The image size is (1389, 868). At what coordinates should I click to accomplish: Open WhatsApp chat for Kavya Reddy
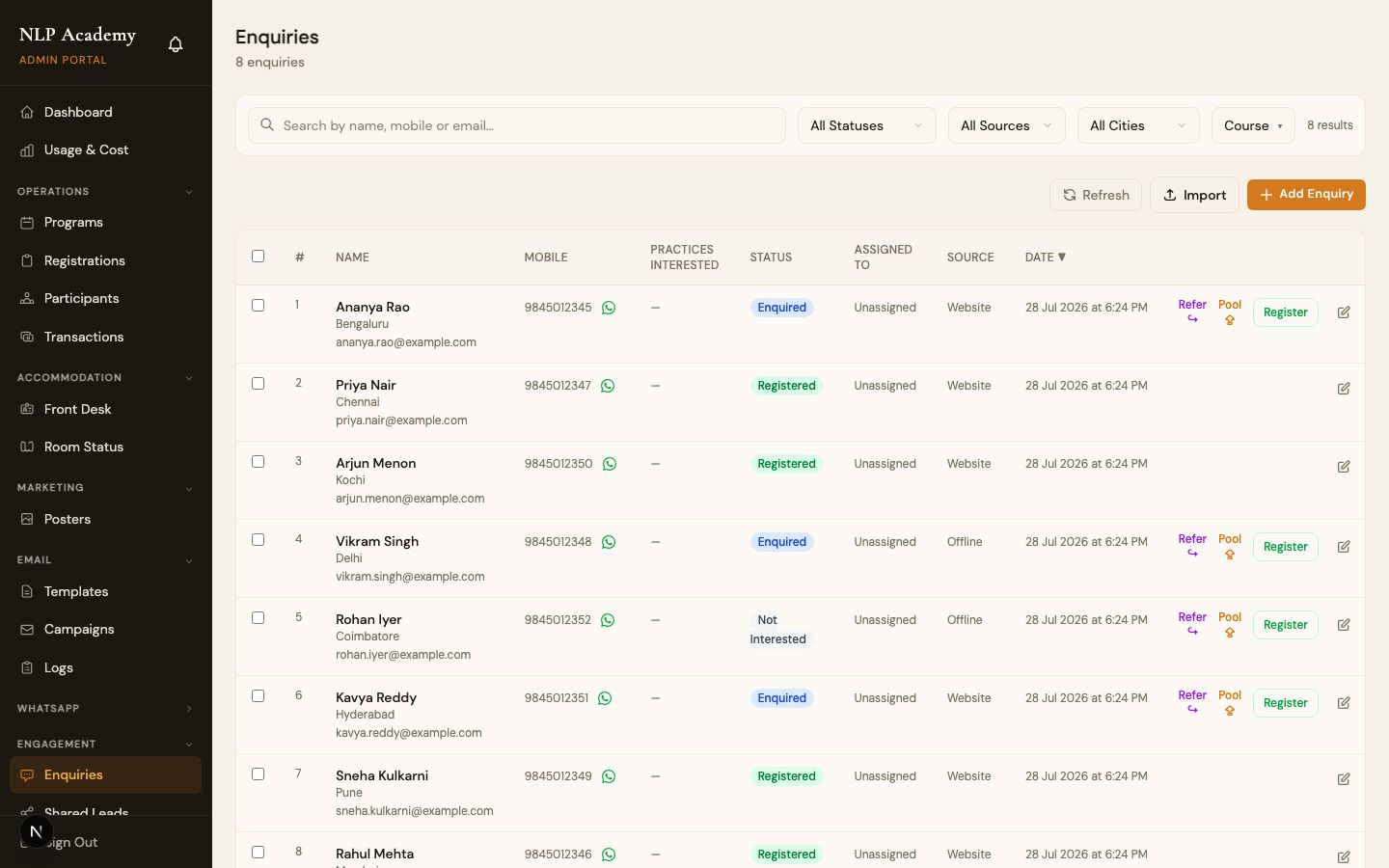point(605,698)
